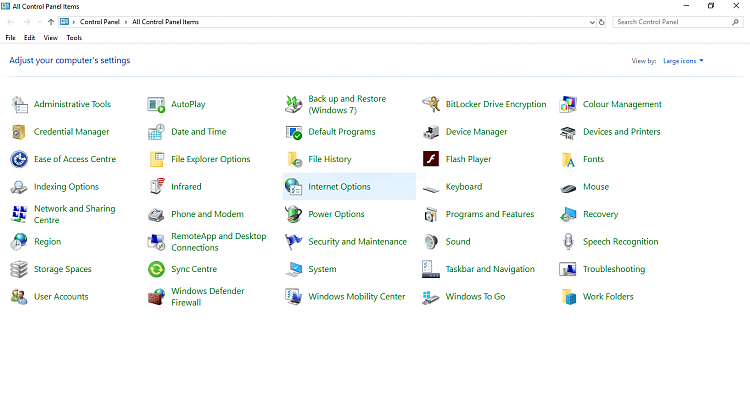750x400 pixels.
Task: Open the Recovery icon
Action: tap(568, 214)
